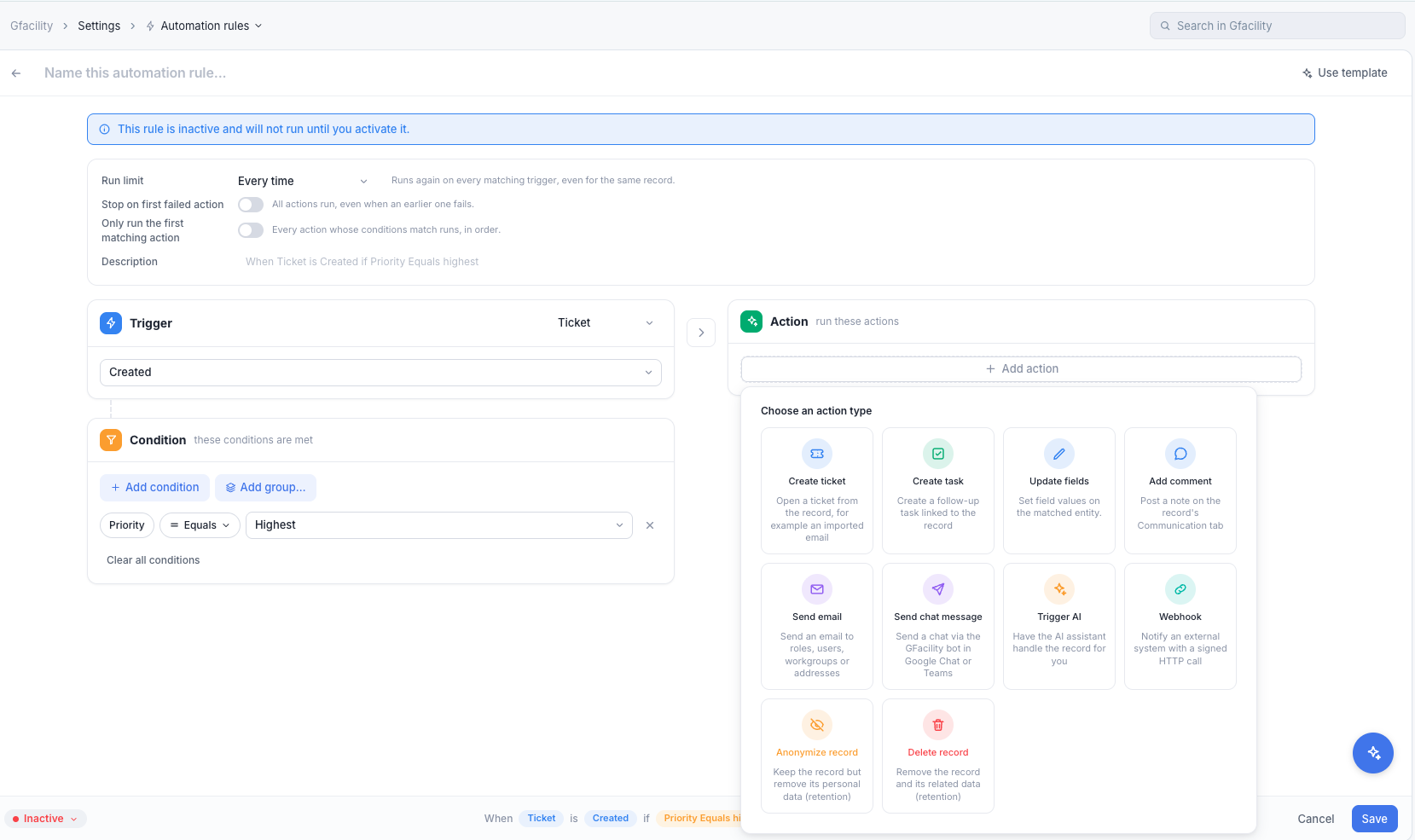
Task: Open the Highest priority value dropdown
Action: pyautogui.click(x=439, y=525)
